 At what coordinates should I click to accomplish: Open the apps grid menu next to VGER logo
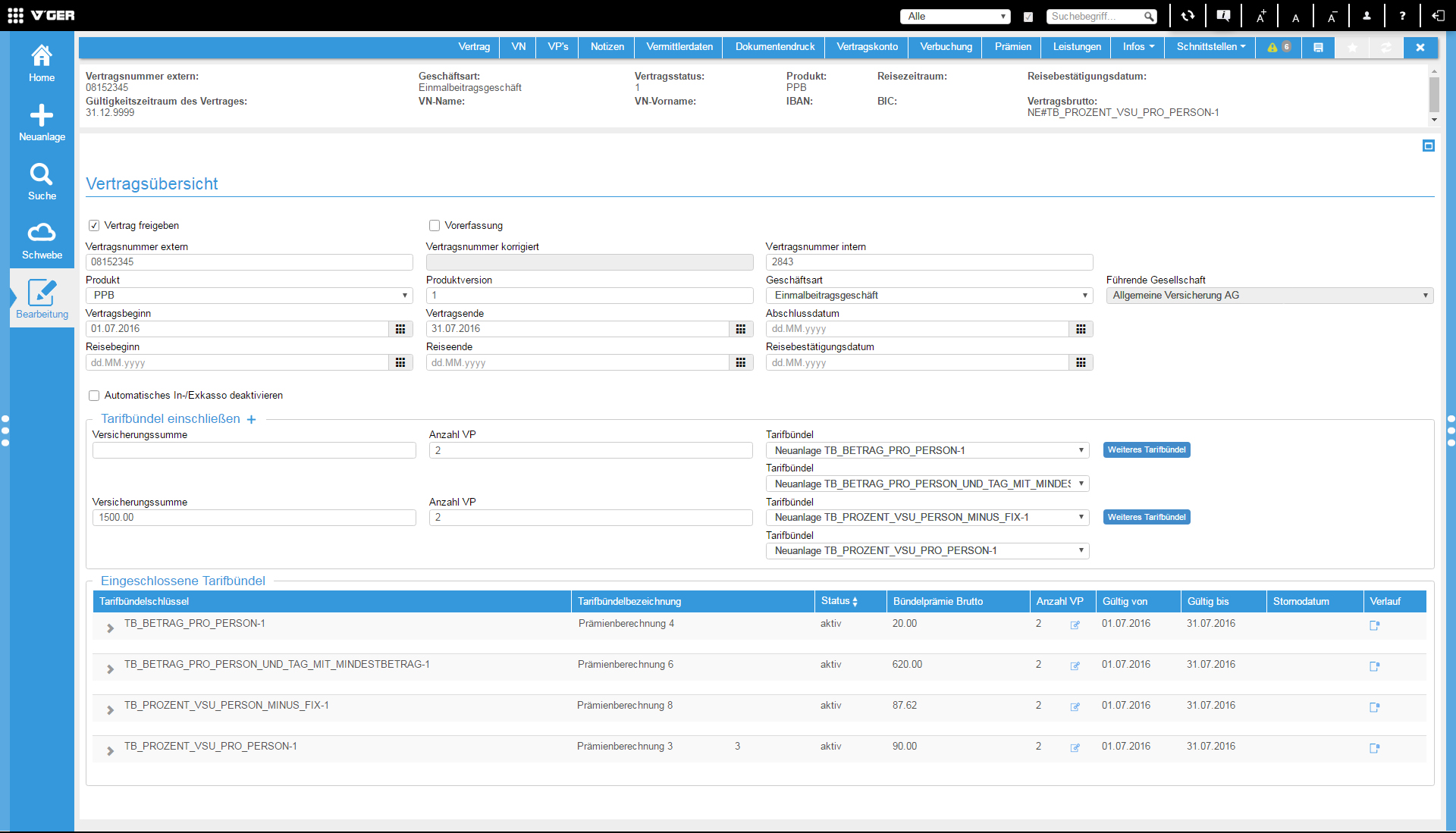point(15,16)
